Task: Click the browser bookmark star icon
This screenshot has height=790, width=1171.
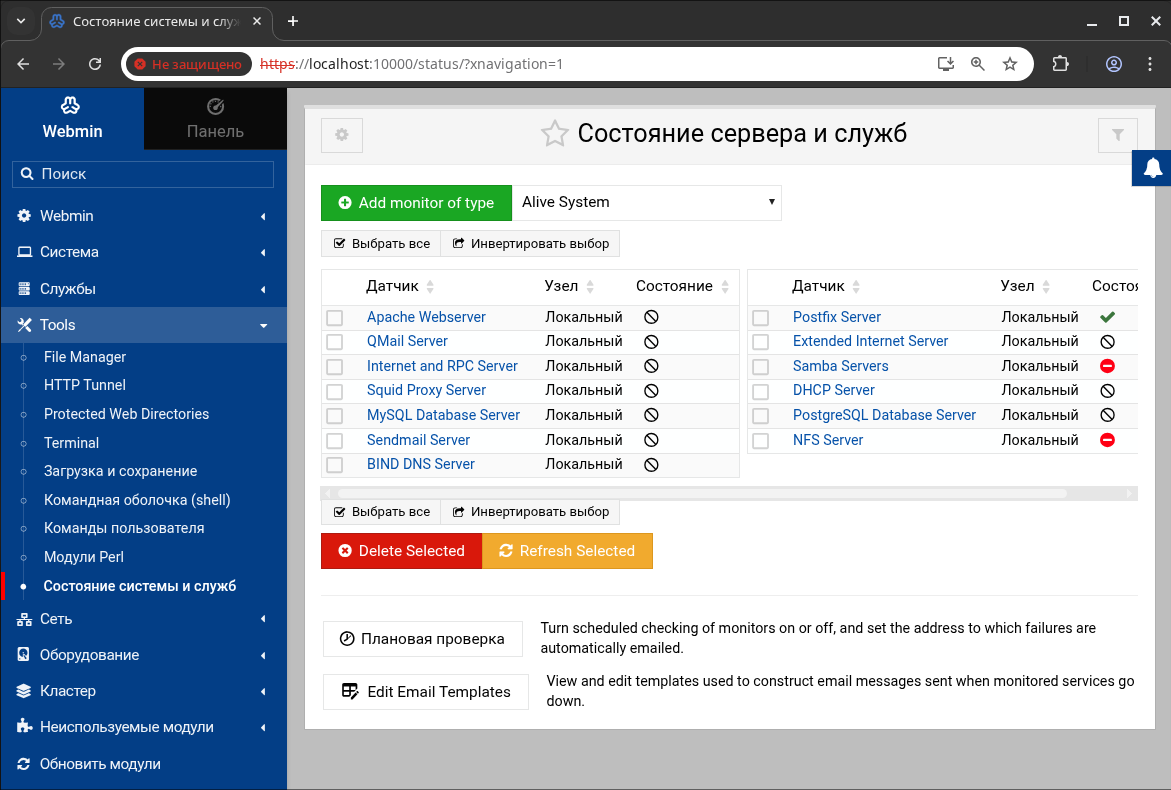Action: pos(1010,64)
